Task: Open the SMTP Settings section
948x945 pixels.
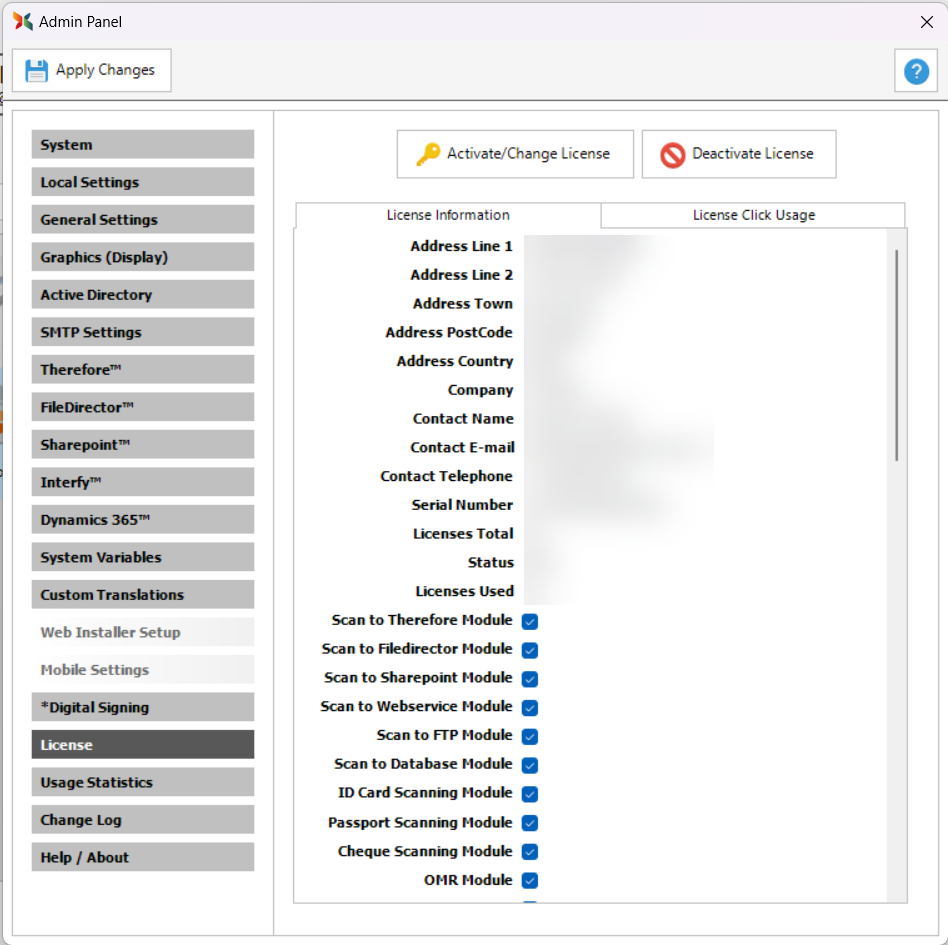Action: point(143,332)
